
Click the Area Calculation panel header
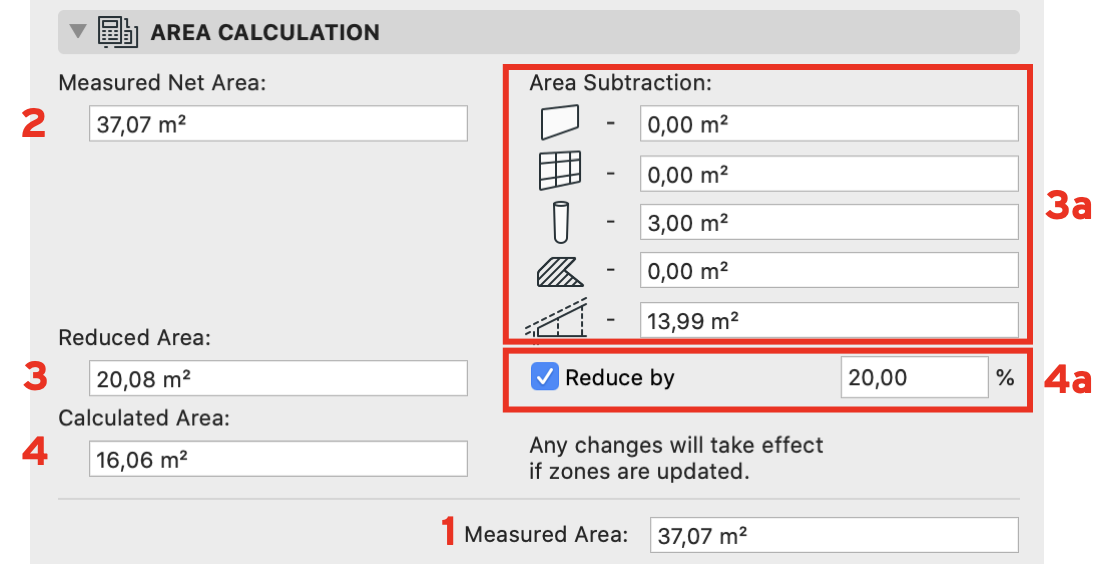pyautogui.click(x=539, y=32)
